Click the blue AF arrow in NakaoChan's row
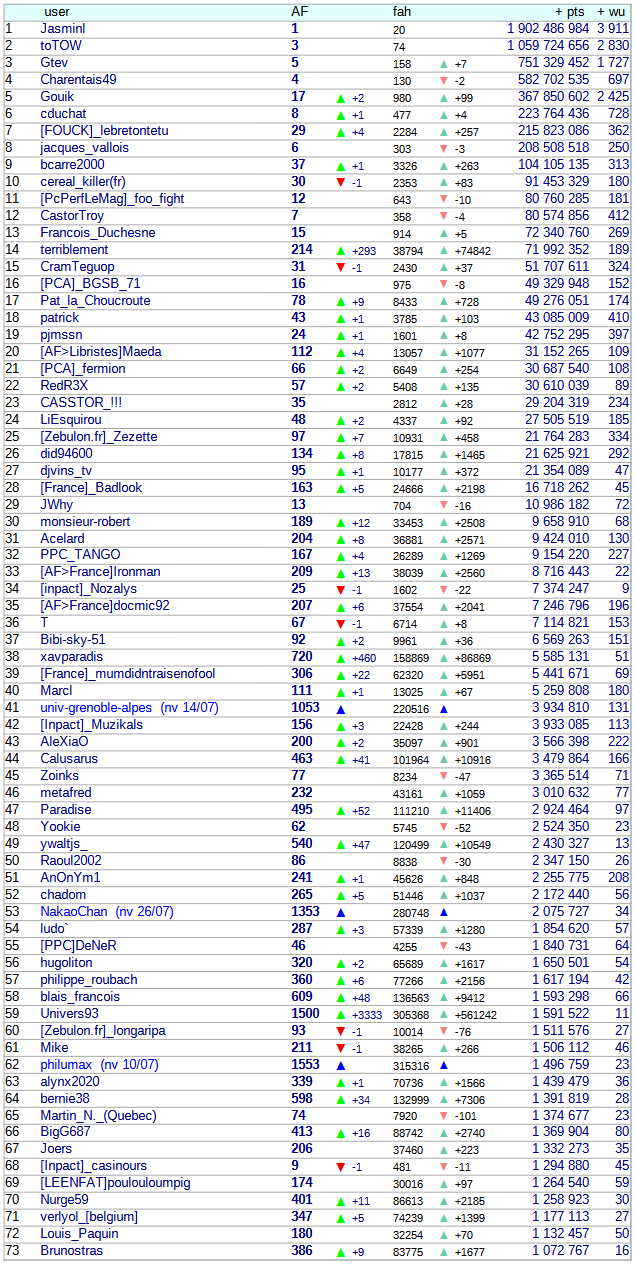Screen dimensions: 635x1264 pos(341,913)
